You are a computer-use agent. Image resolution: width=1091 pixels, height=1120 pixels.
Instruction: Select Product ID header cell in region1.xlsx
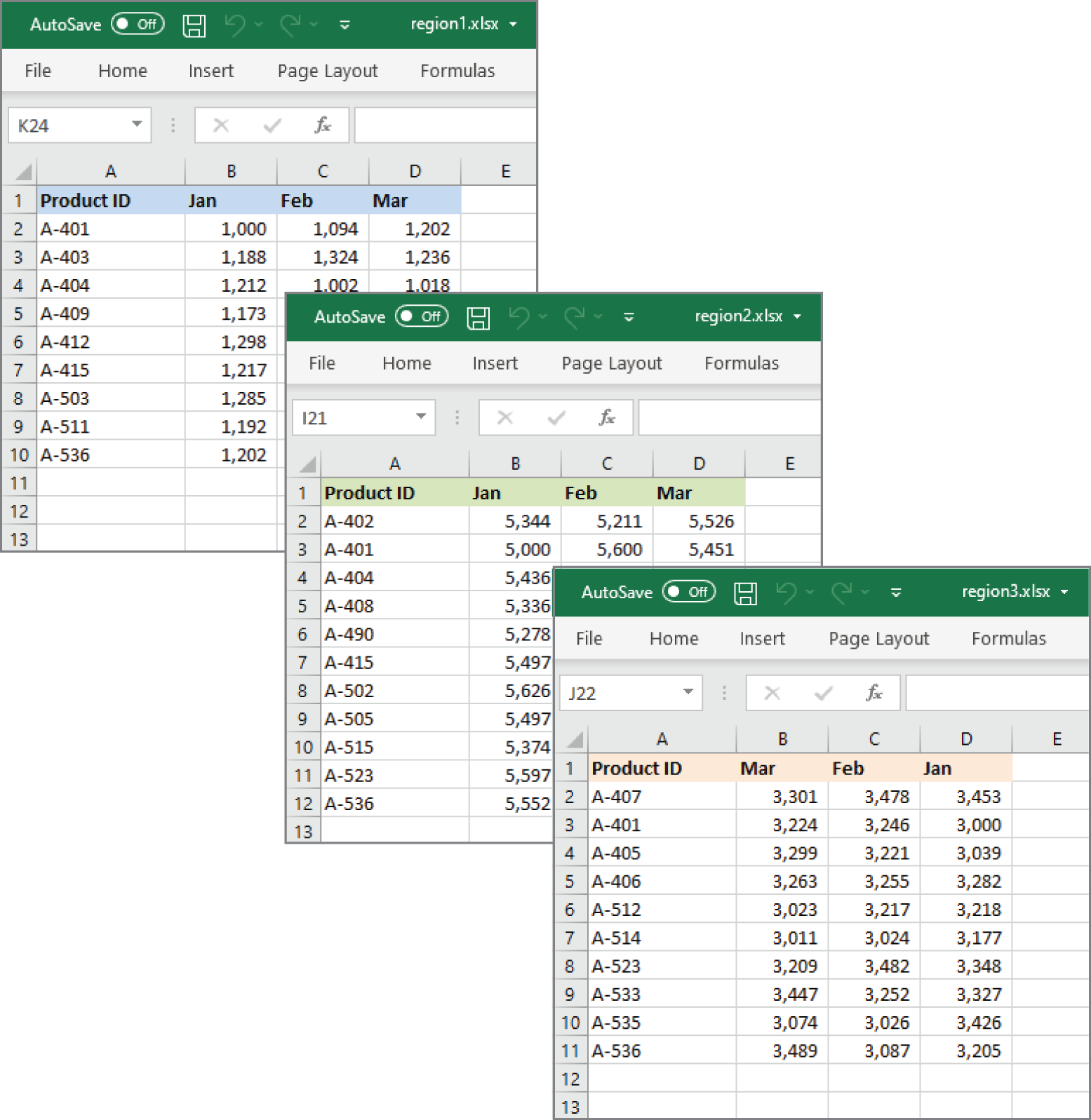111,201
